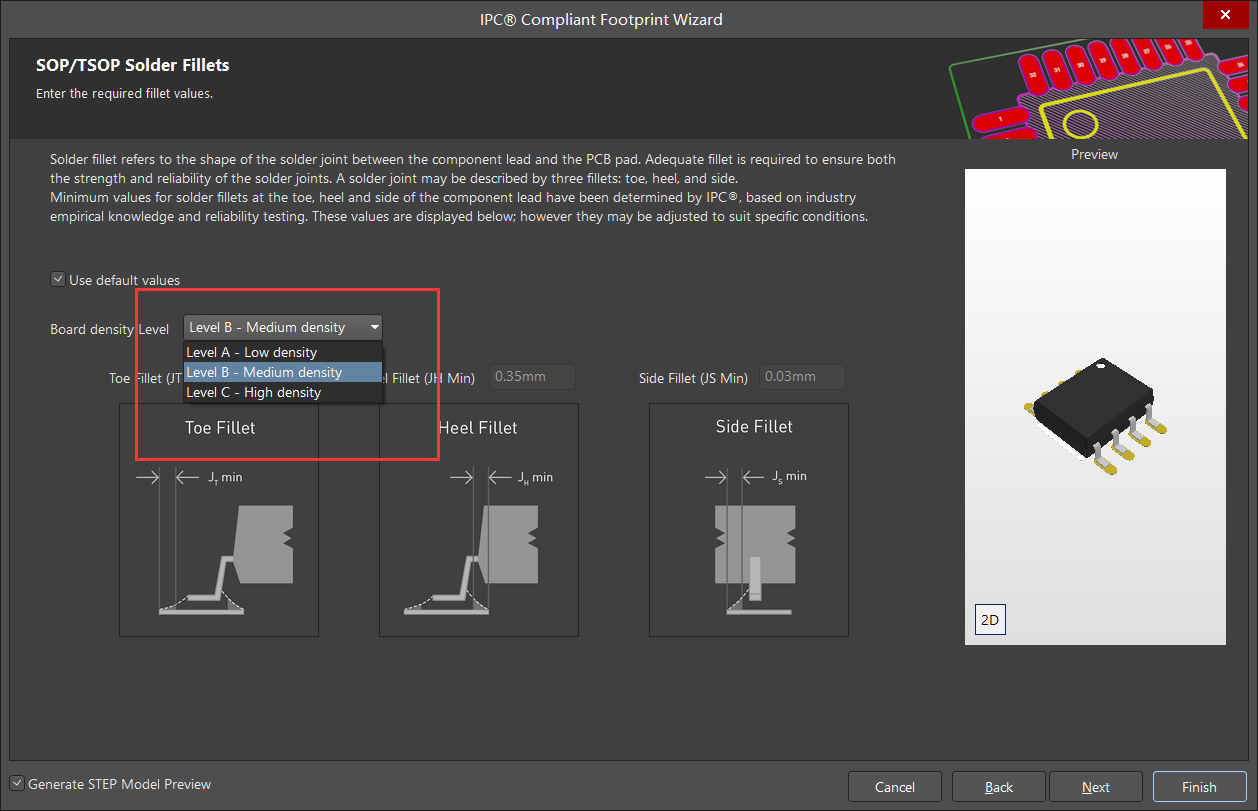Choose Level B - Medium density option
This screenshot has width=1258, height=811.
point(283,372)
